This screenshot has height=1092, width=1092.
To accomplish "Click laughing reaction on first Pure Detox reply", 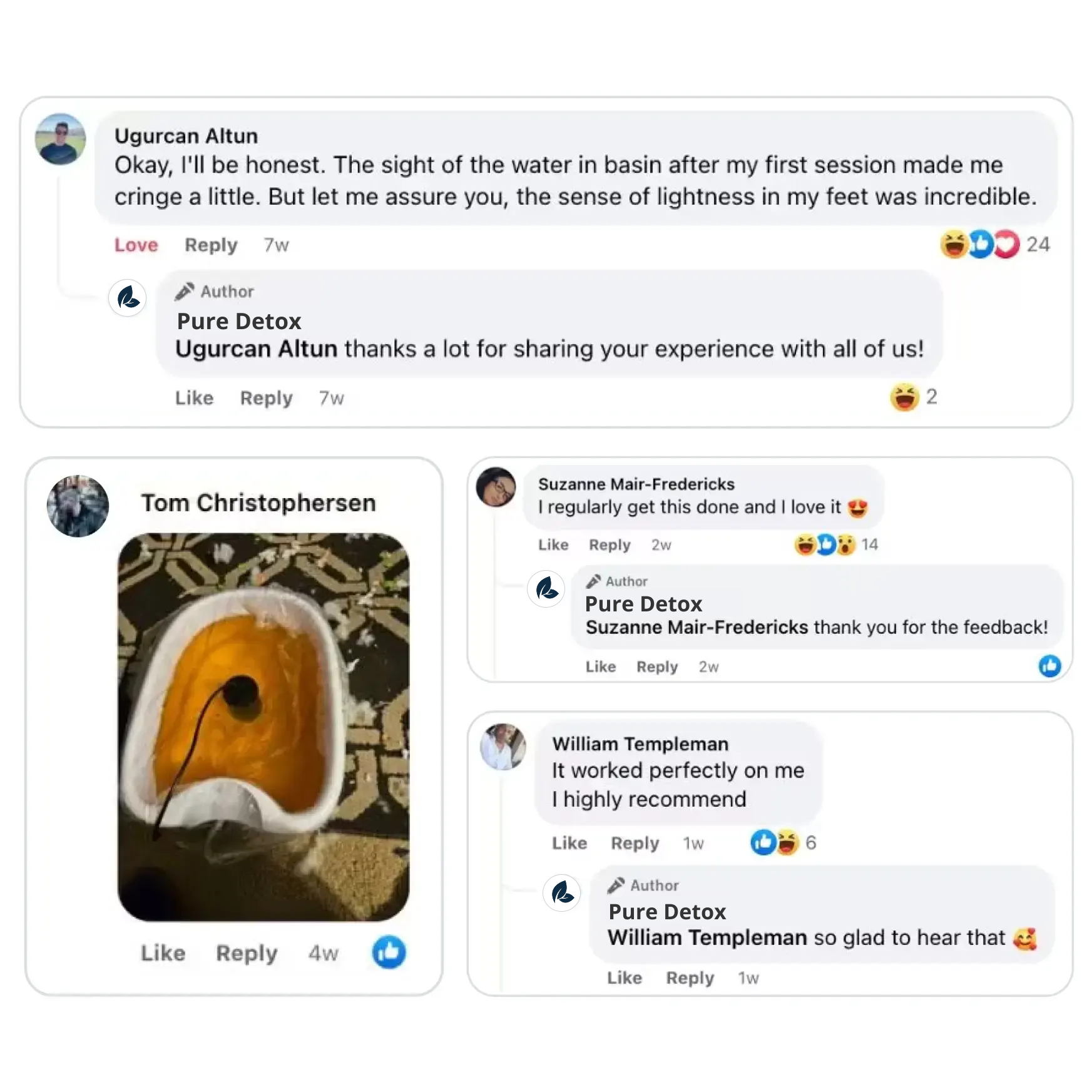I will (904, 397).
